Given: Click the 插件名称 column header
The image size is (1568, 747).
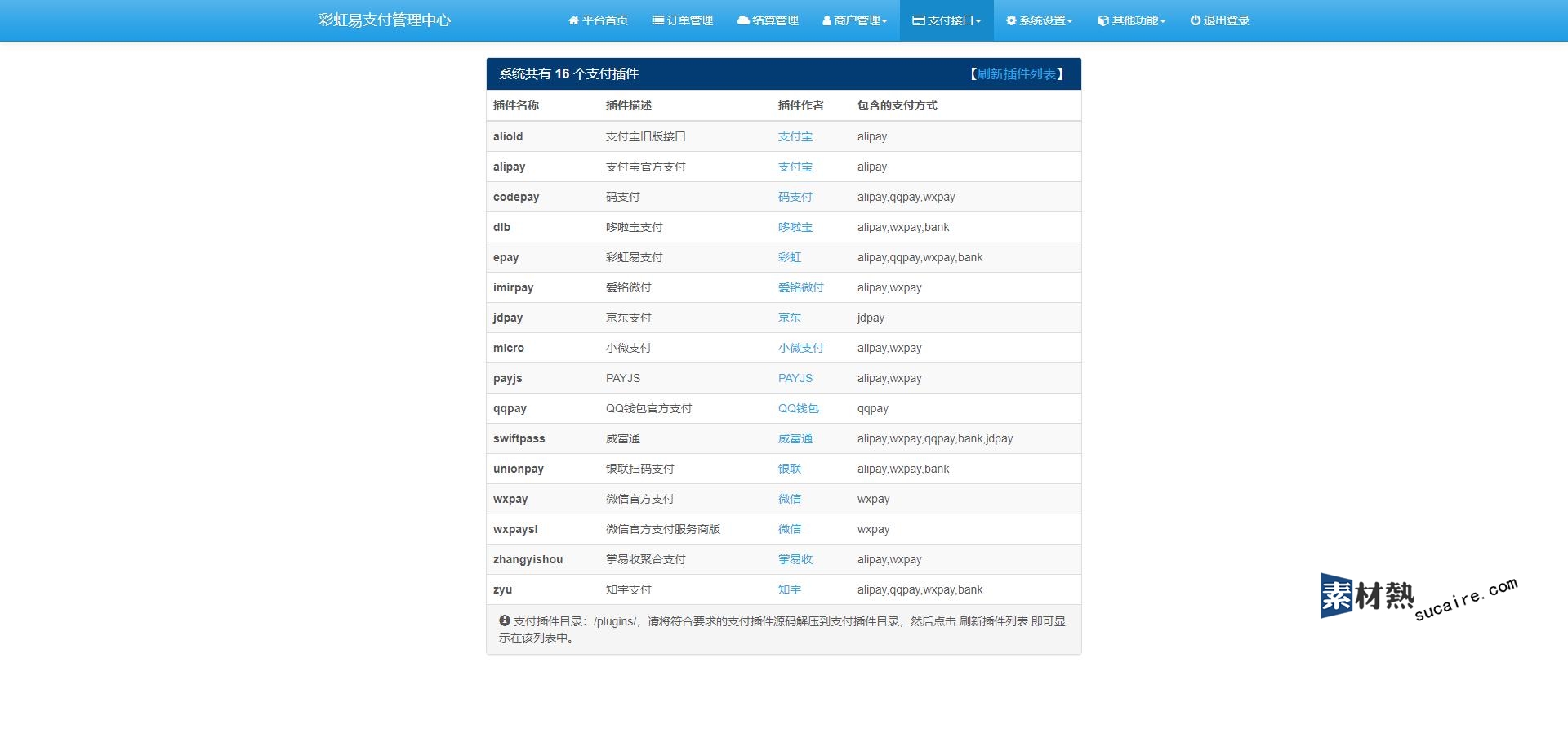Looking at the screenshot, I should 515,105.
